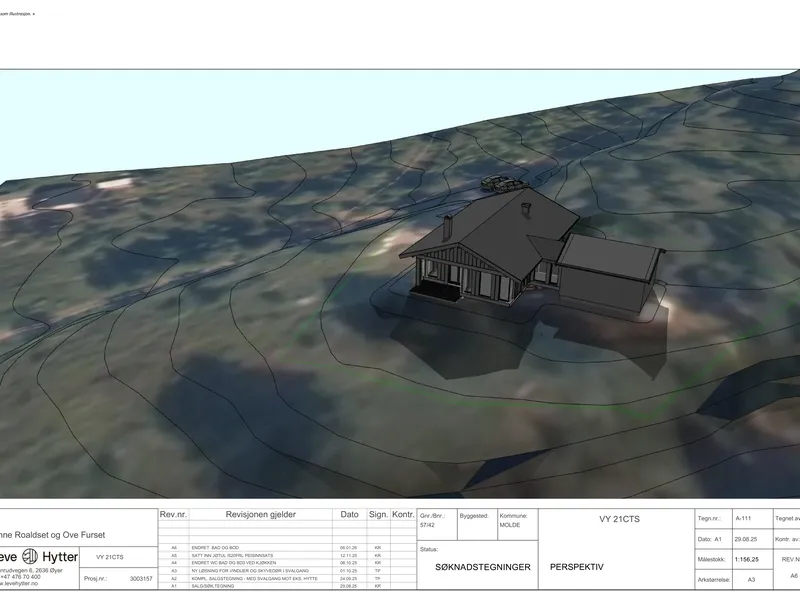The height and width of the screenshot is (600, 800).
Task: Click revision number "A5" in the table
Action: [x=173, y=556]
